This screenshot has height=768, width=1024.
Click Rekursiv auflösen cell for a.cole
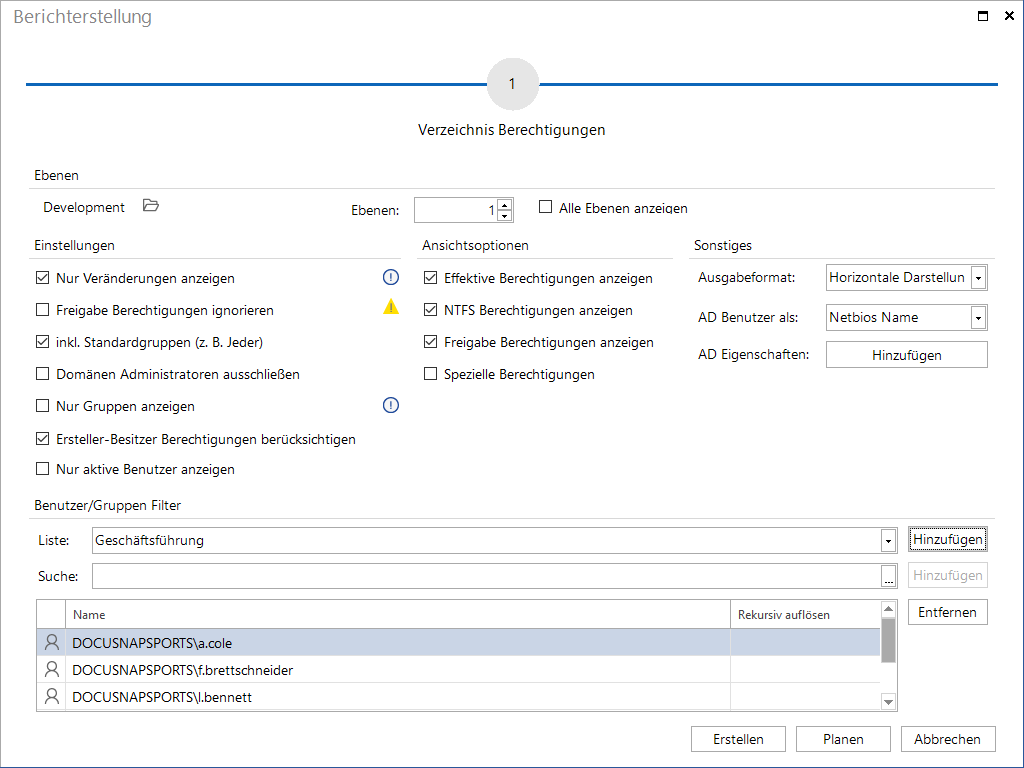coord(805,643)
